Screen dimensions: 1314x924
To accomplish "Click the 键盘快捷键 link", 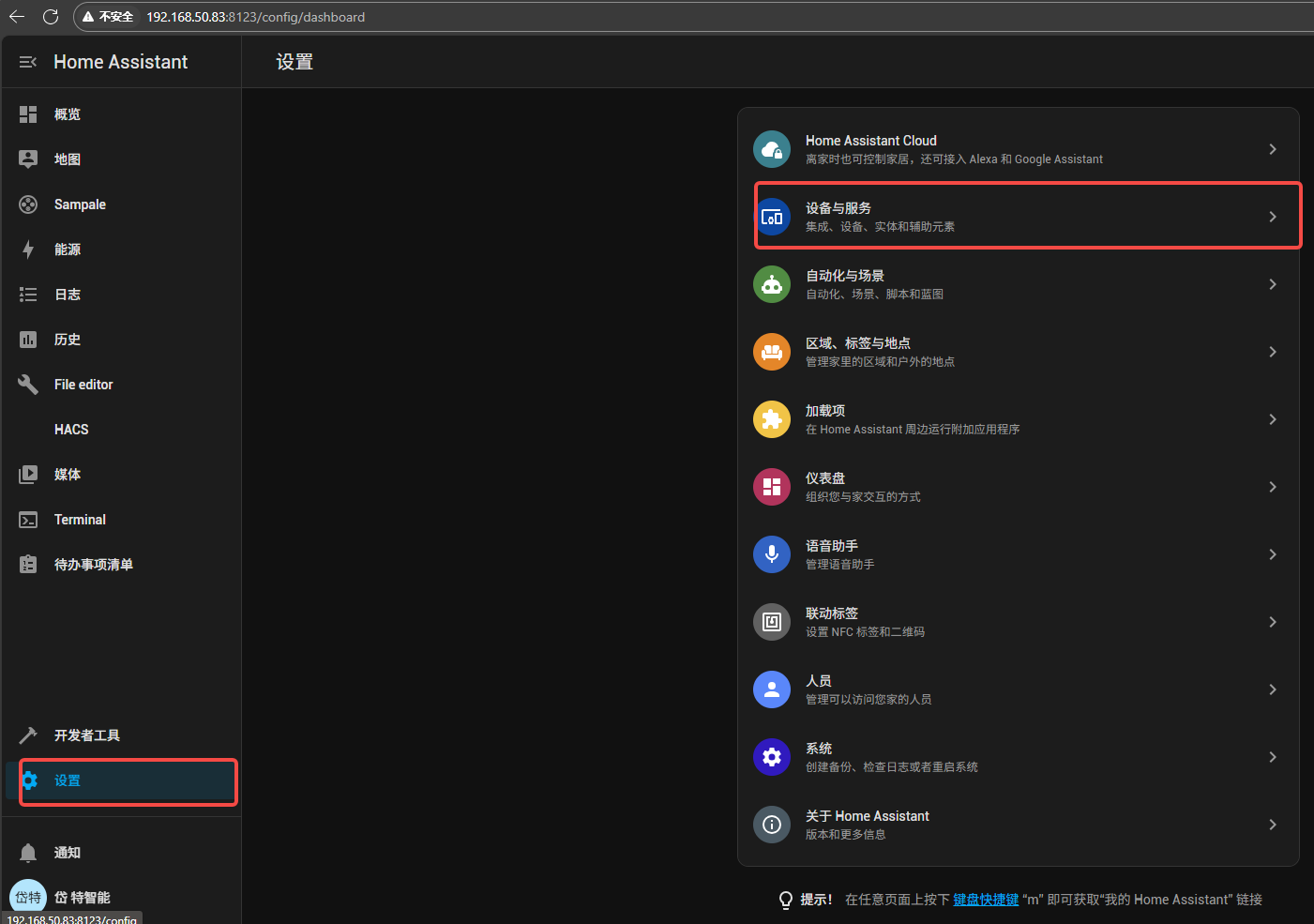I will (986, 900).
